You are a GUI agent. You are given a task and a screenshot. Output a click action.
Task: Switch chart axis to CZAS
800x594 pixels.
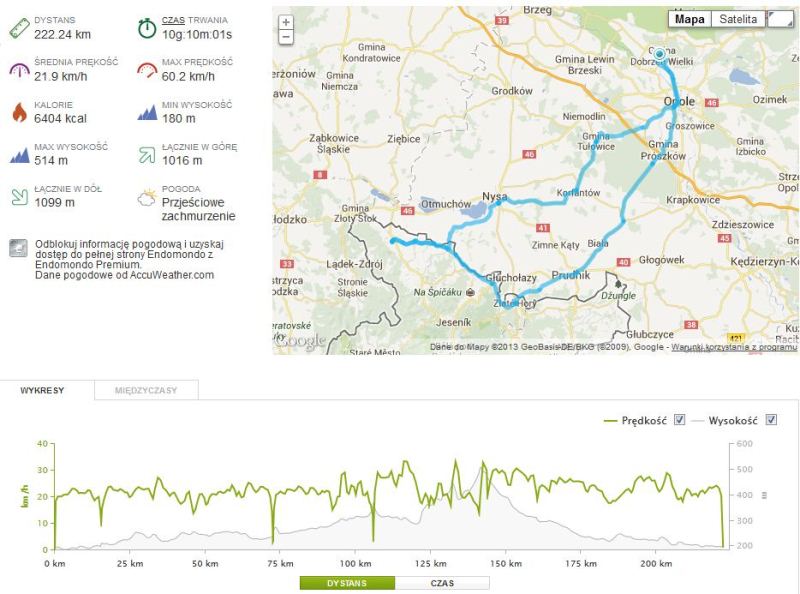[442, 583]
